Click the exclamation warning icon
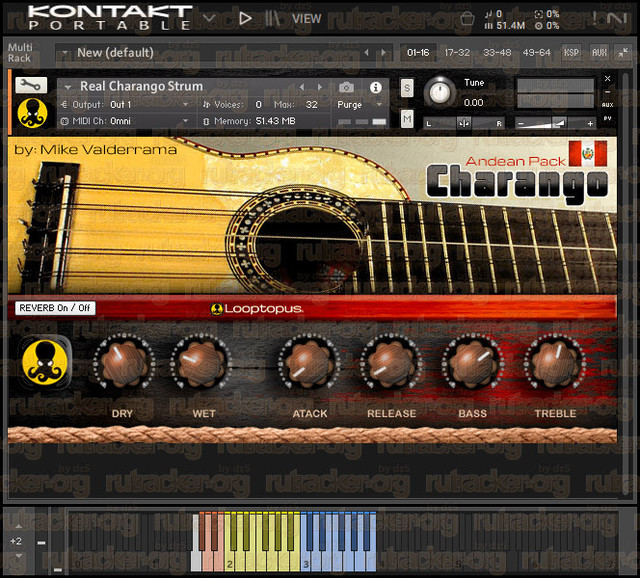The image size is (640, 578). pos(595,18)
